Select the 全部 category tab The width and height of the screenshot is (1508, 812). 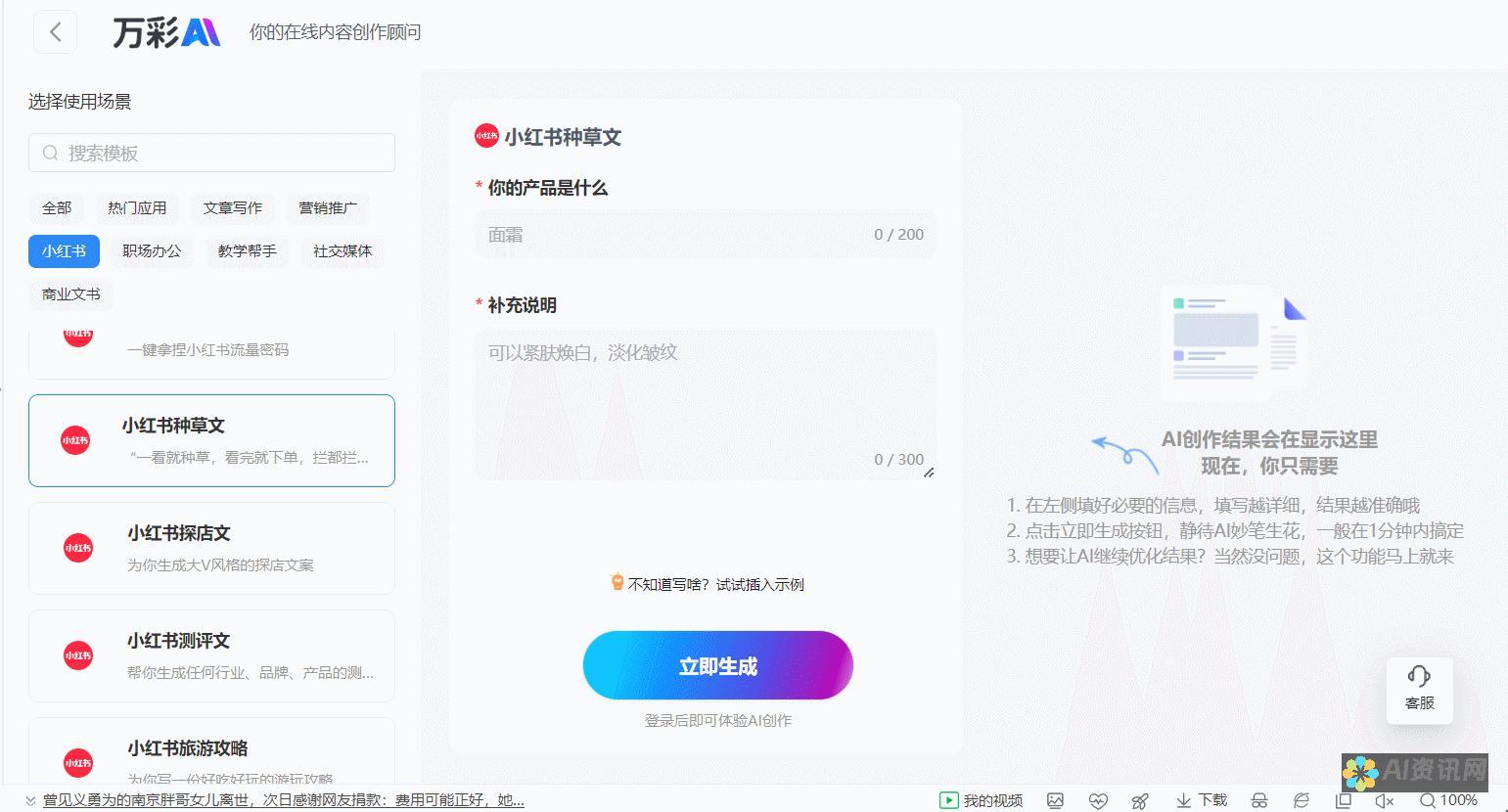(57, 207)
